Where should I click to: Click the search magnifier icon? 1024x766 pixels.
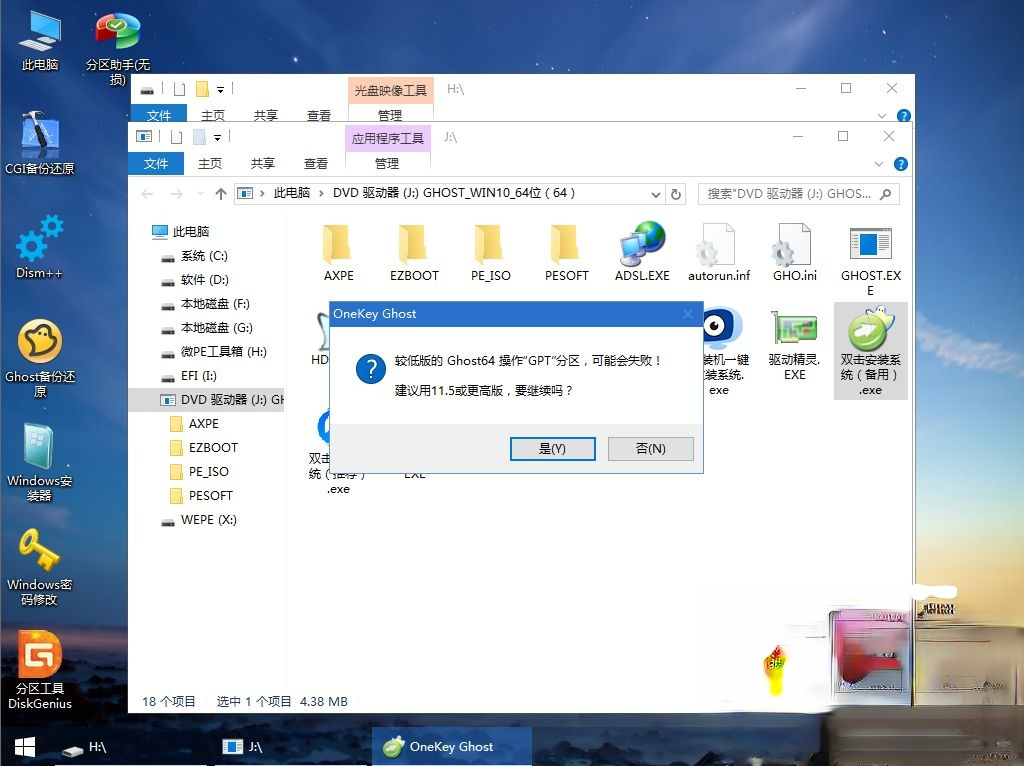[x=886, y=194]
